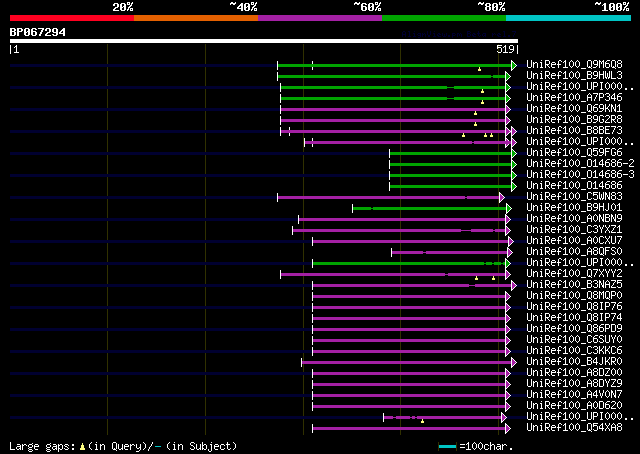The height and width of the screenshot is (454, 640).
Task: Click the yellow gap marker under Q69KN1 bar
Action: click(475, 113)
